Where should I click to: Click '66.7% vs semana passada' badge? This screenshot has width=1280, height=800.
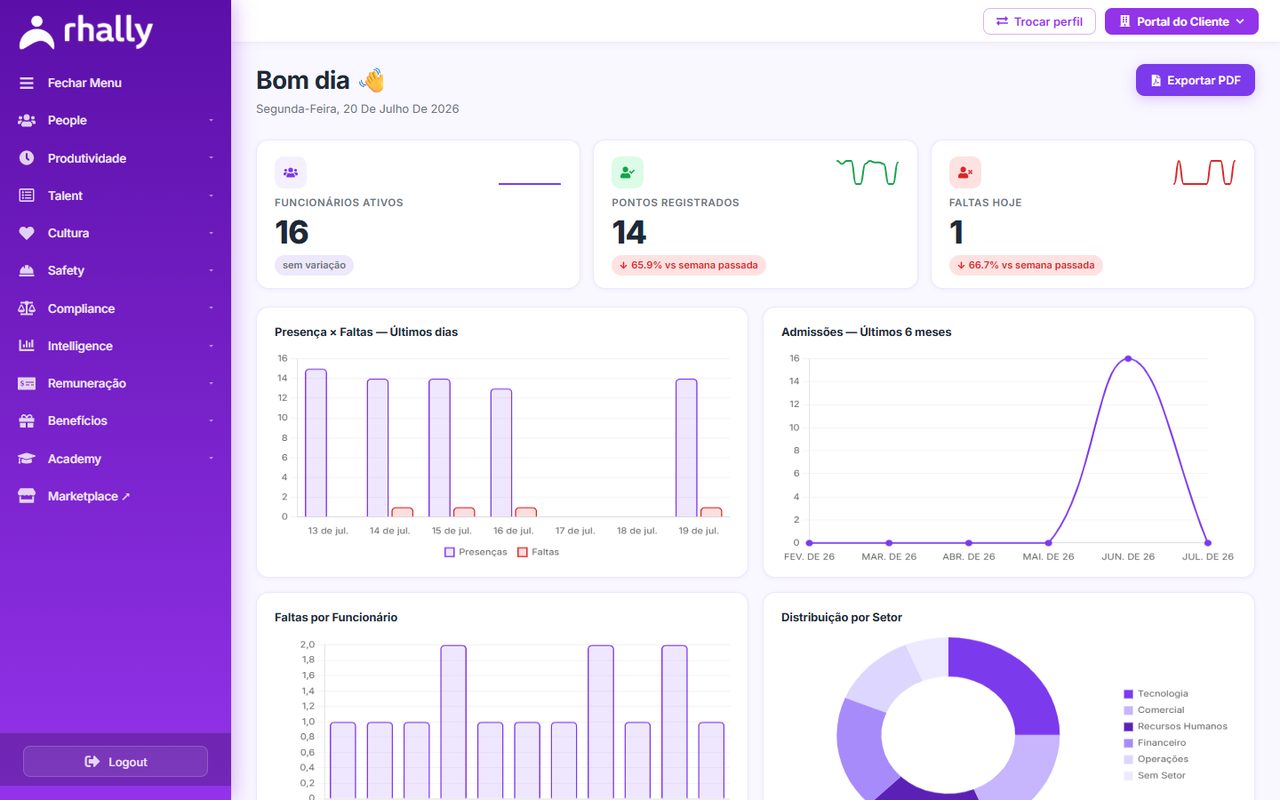pos(1026,265)
